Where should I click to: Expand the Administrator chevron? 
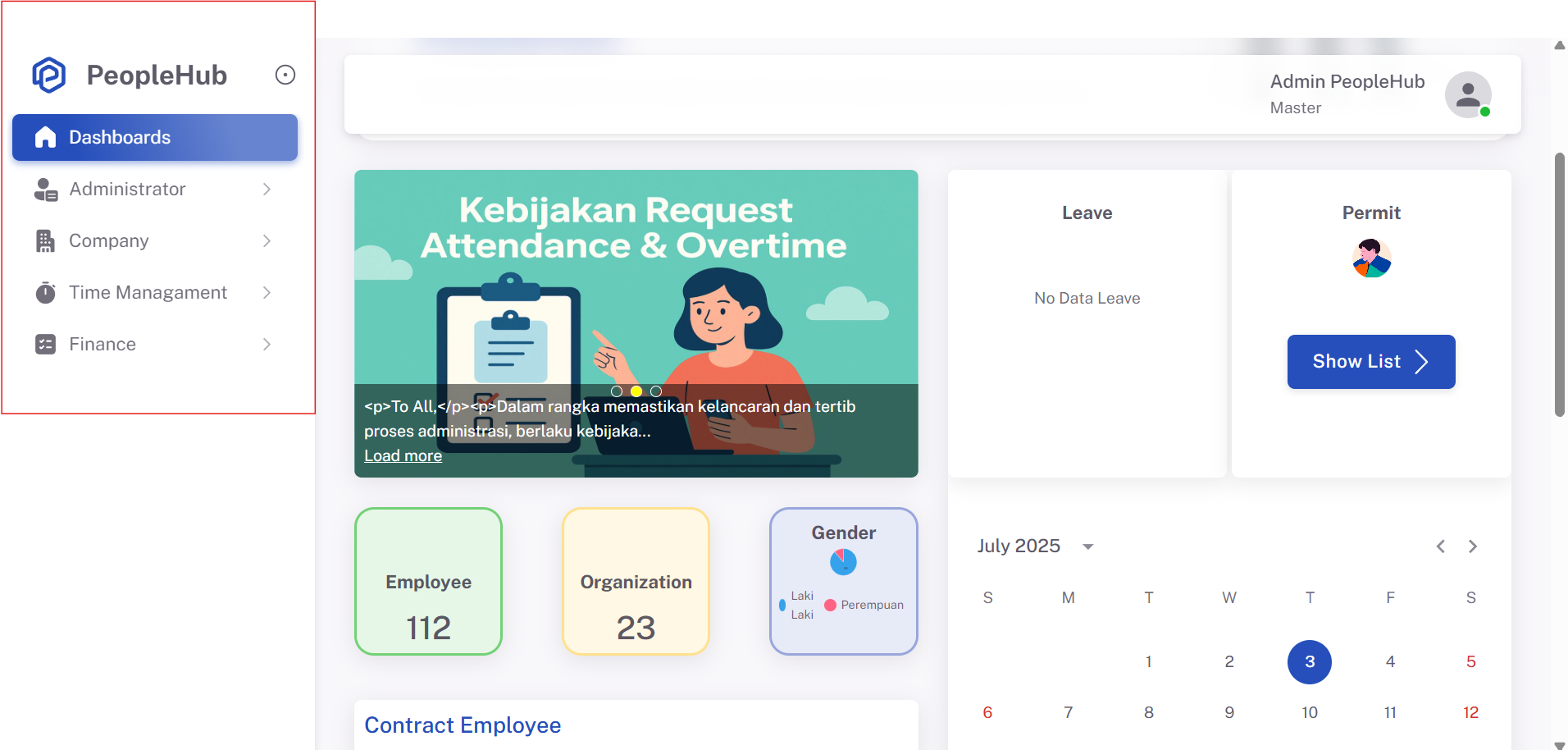[267, 189]
